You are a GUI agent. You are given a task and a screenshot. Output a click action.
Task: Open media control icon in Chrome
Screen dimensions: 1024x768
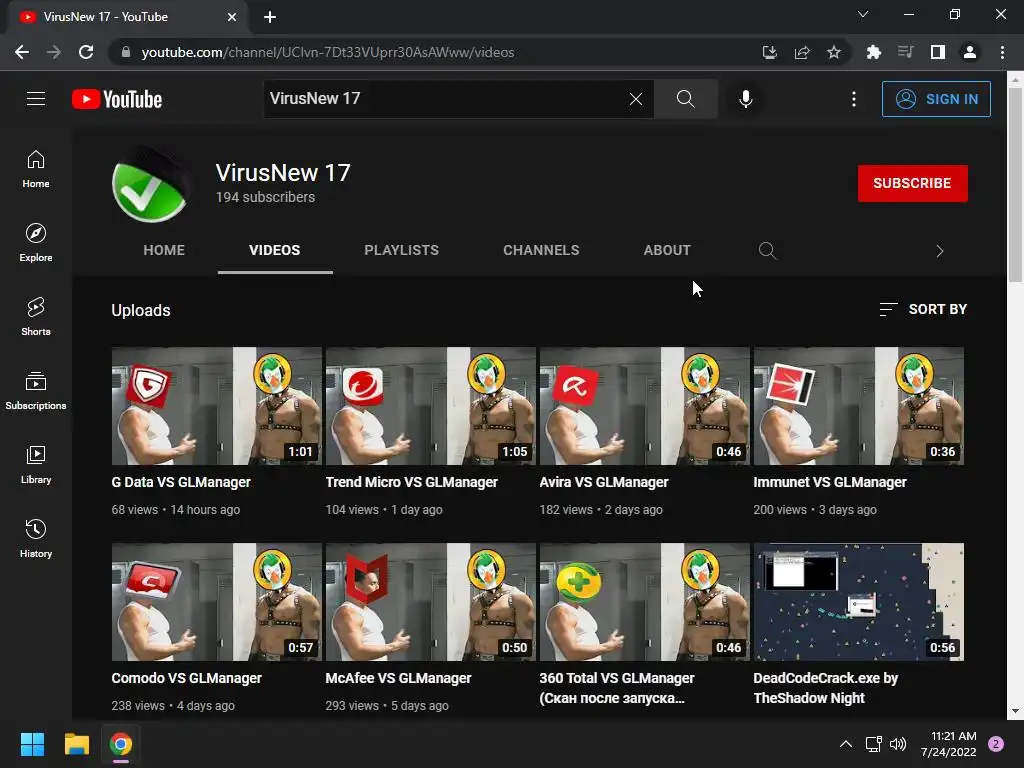tap(905, 52)
